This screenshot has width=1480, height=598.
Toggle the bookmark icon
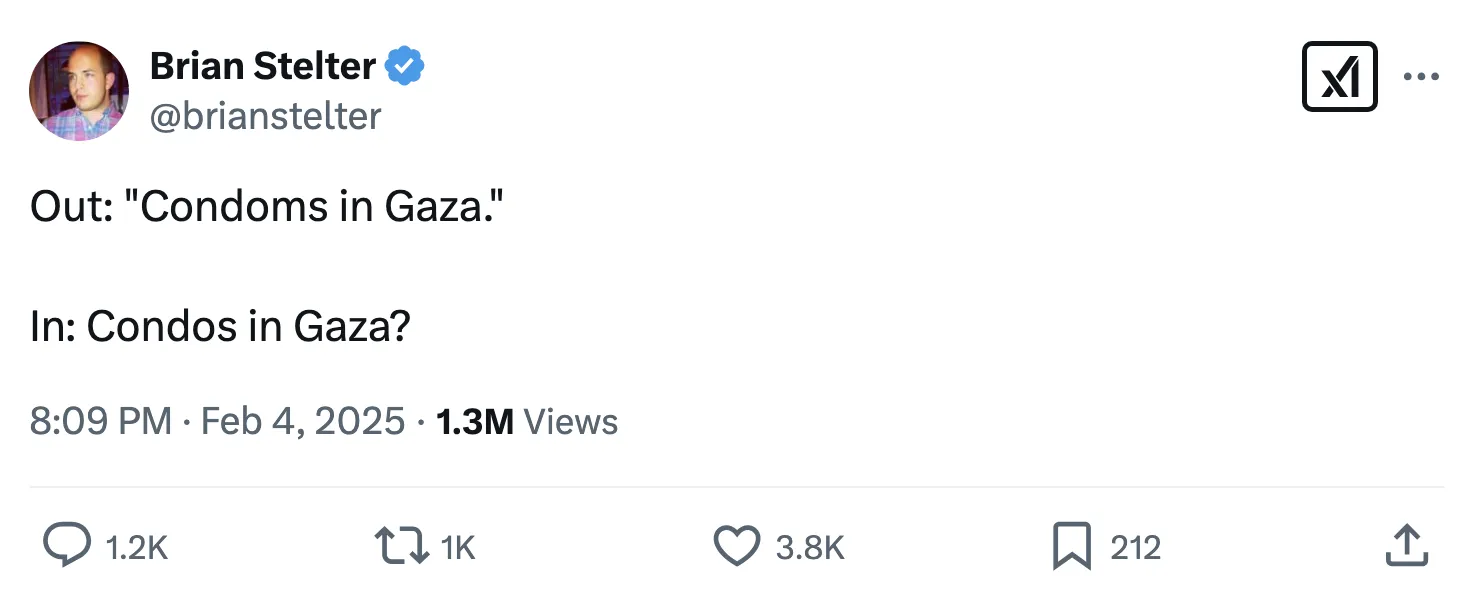(x=1072, y=546)
